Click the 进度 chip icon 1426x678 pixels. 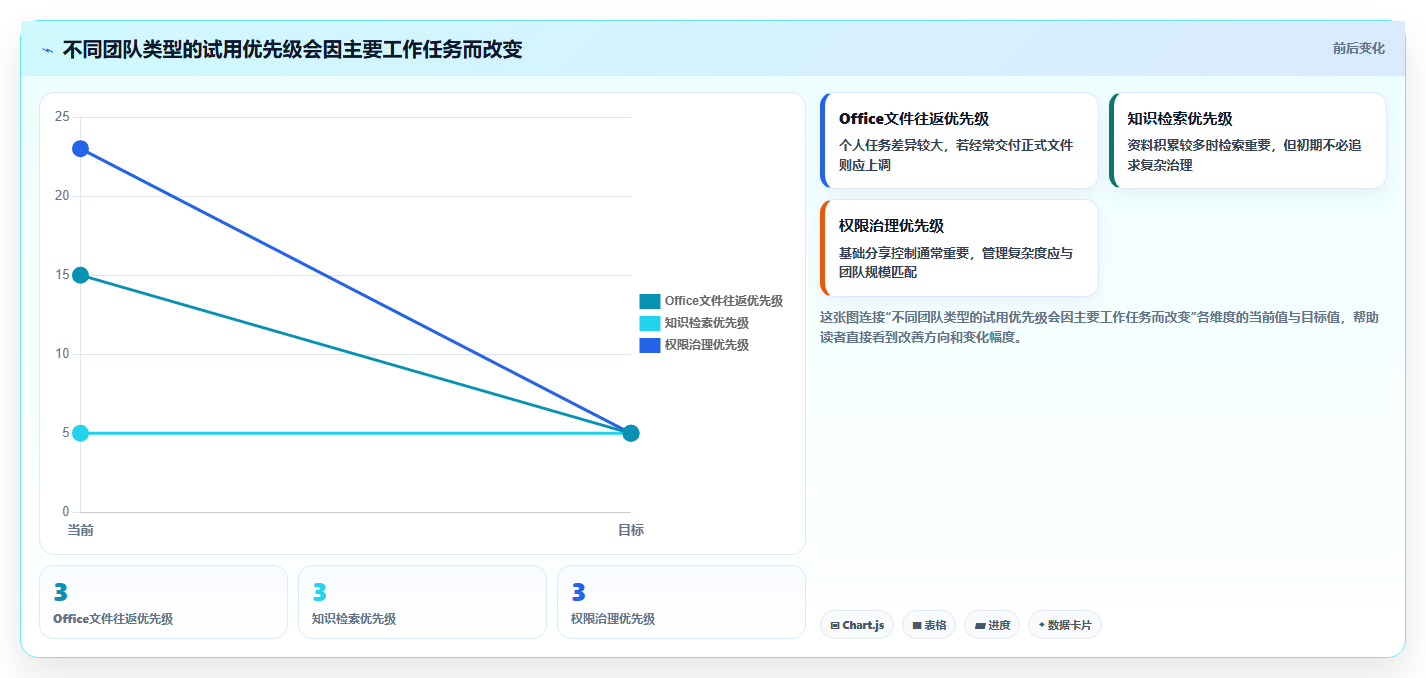(x=980, y=625)
